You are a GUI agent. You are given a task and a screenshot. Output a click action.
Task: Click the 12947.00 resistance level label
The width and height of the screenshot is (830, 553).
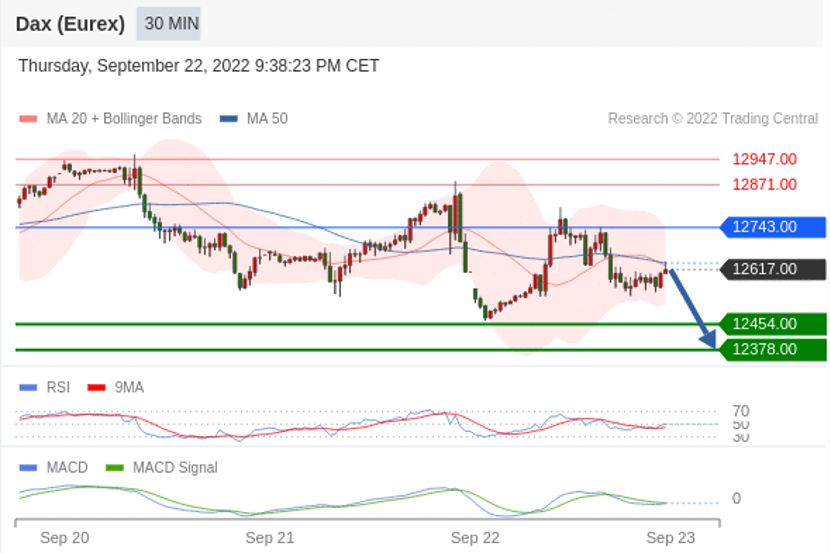point(764,159)
